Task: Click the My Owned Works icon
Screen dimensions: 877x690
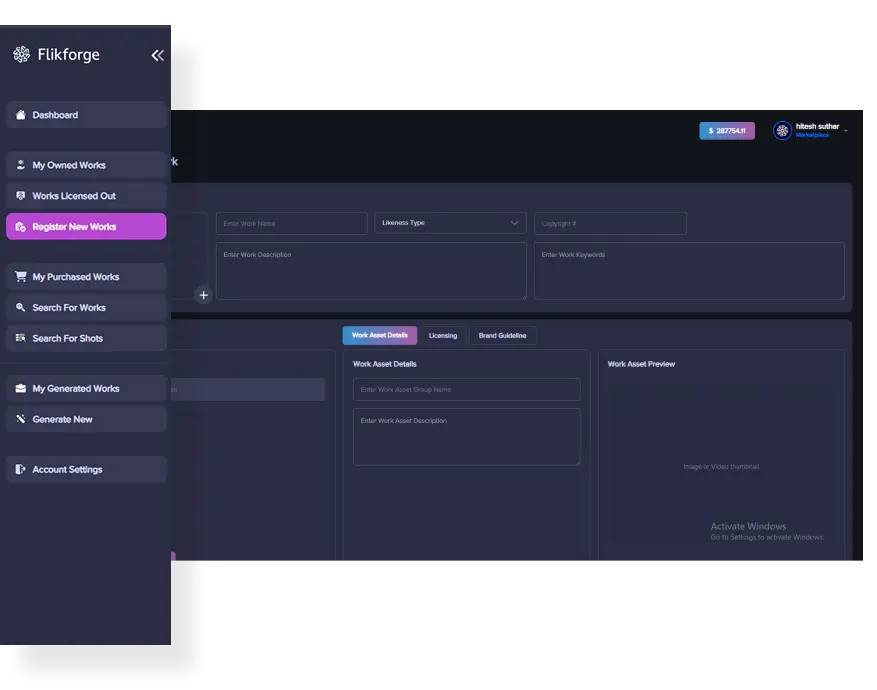Action: 21,165
